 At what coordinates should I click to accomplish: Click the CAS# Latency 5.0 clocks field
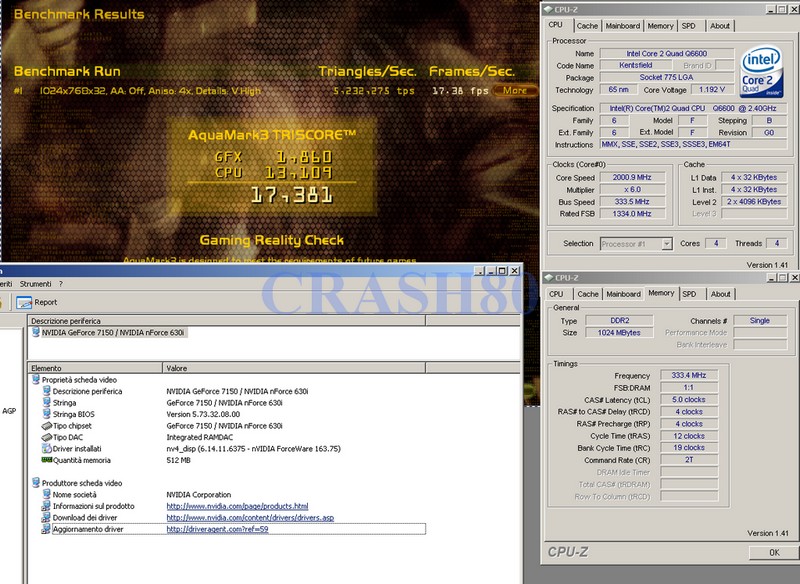point(689,400)
